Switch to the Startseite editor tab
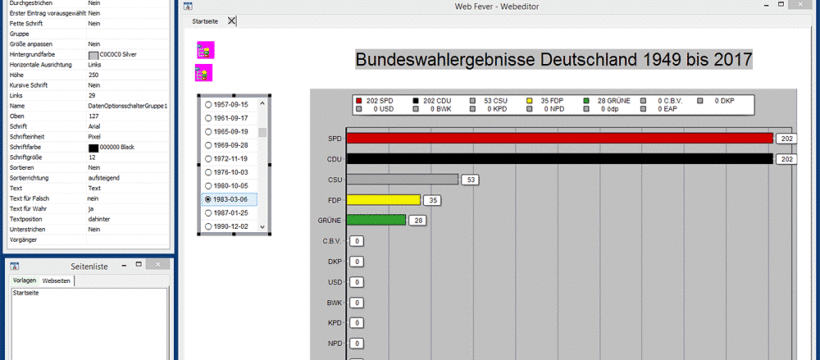 [204, 21]
